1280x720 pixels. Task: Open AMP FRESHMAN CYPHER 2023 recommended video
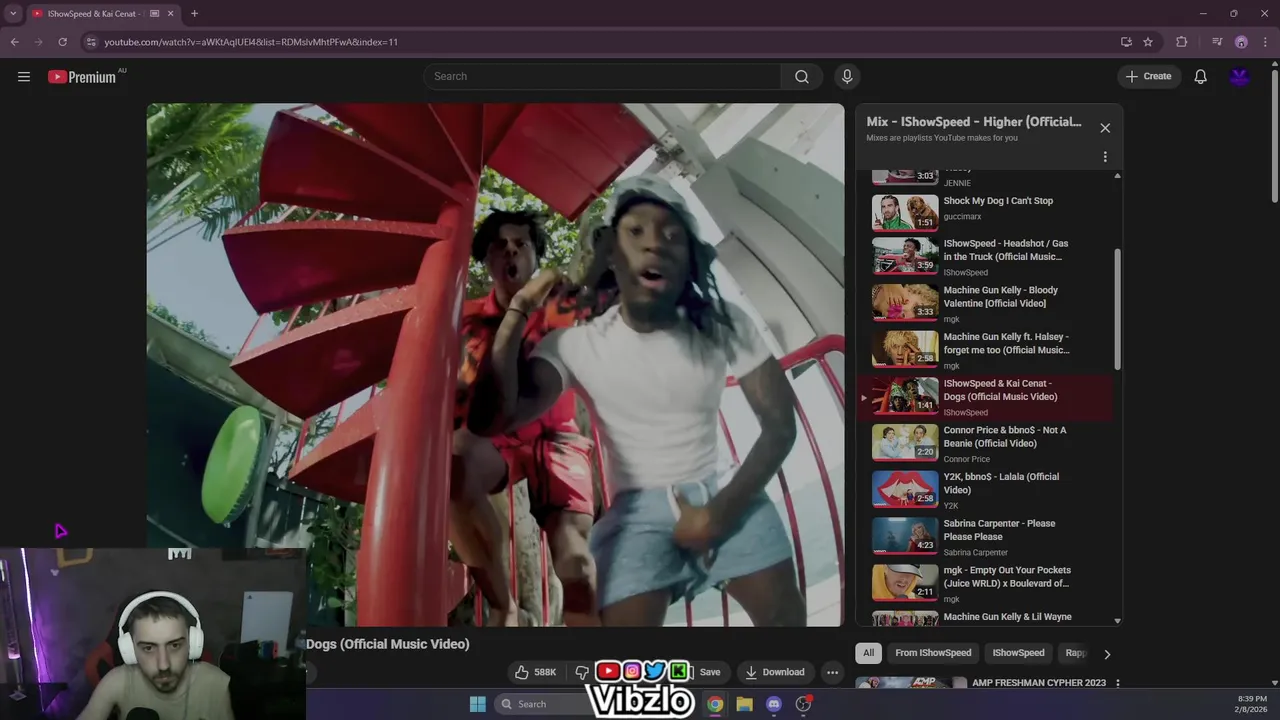[x=1039, y=683]
